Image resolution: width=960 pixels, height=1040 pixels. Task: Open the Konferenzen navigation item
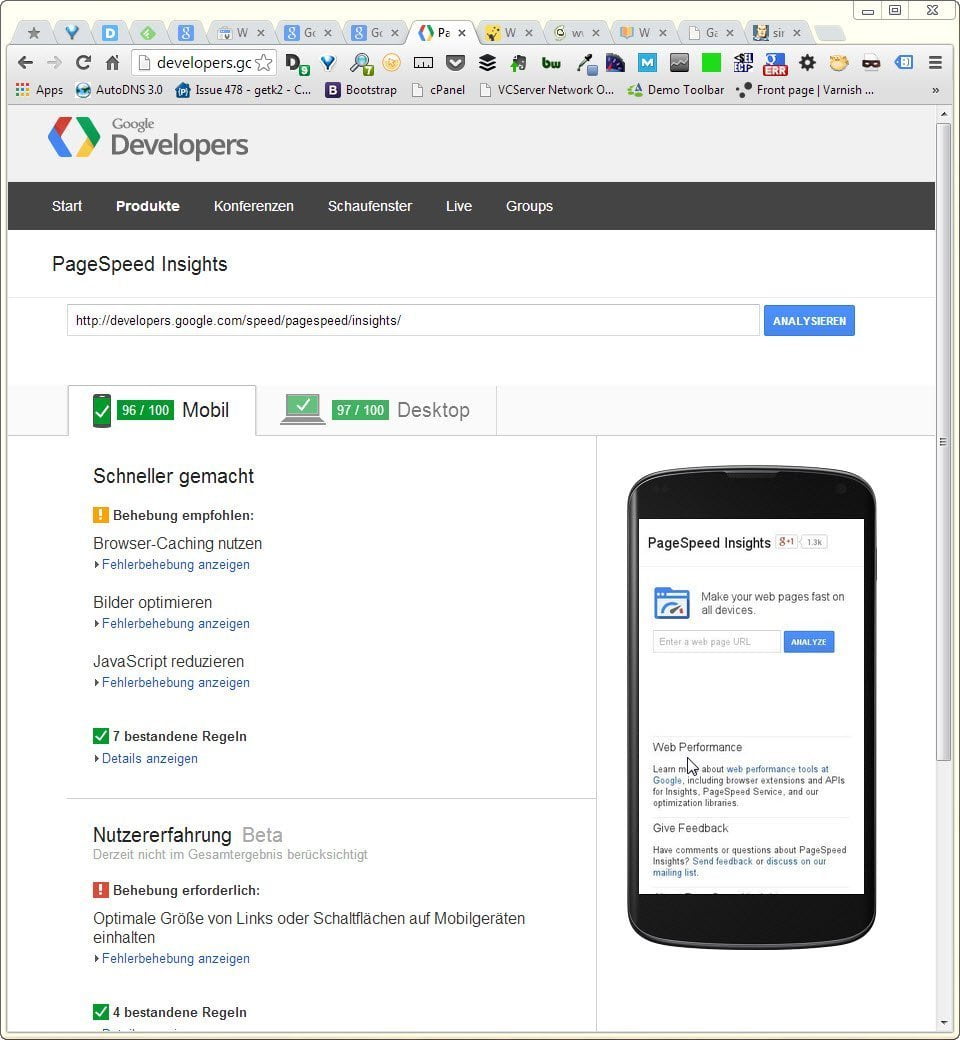[253, 206]
